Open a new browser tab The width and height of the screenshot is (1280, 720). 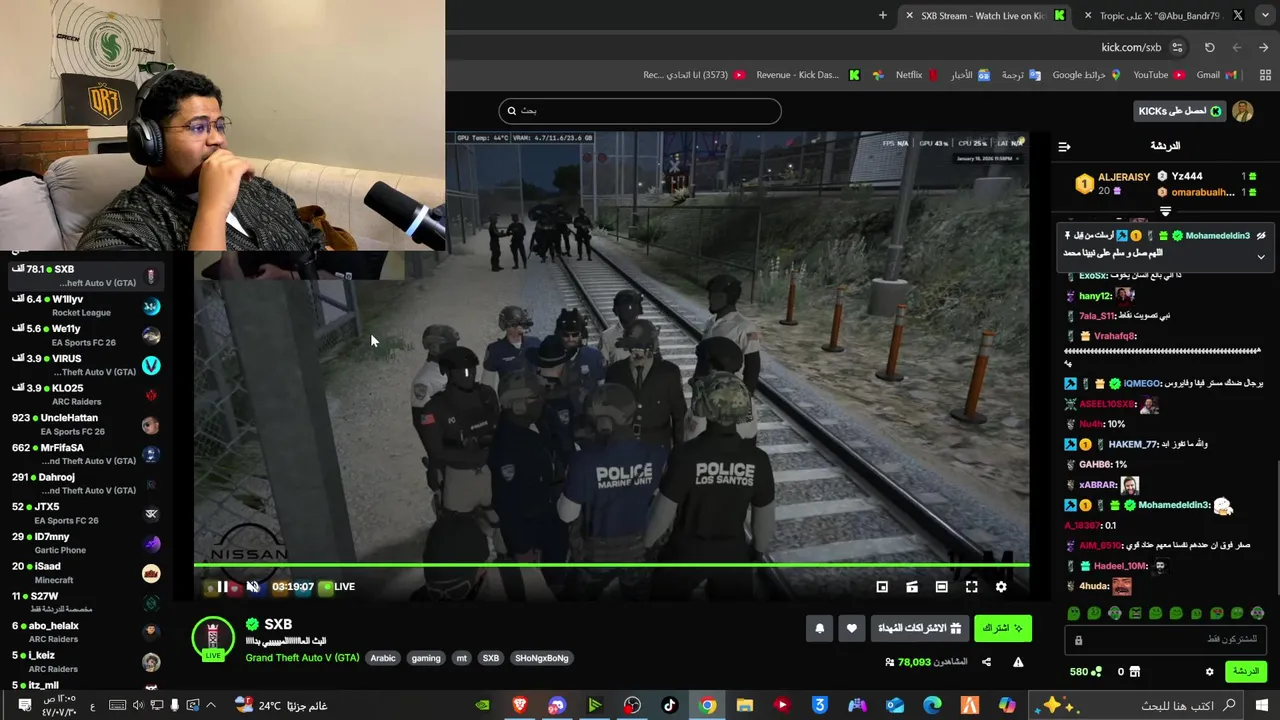882,15
